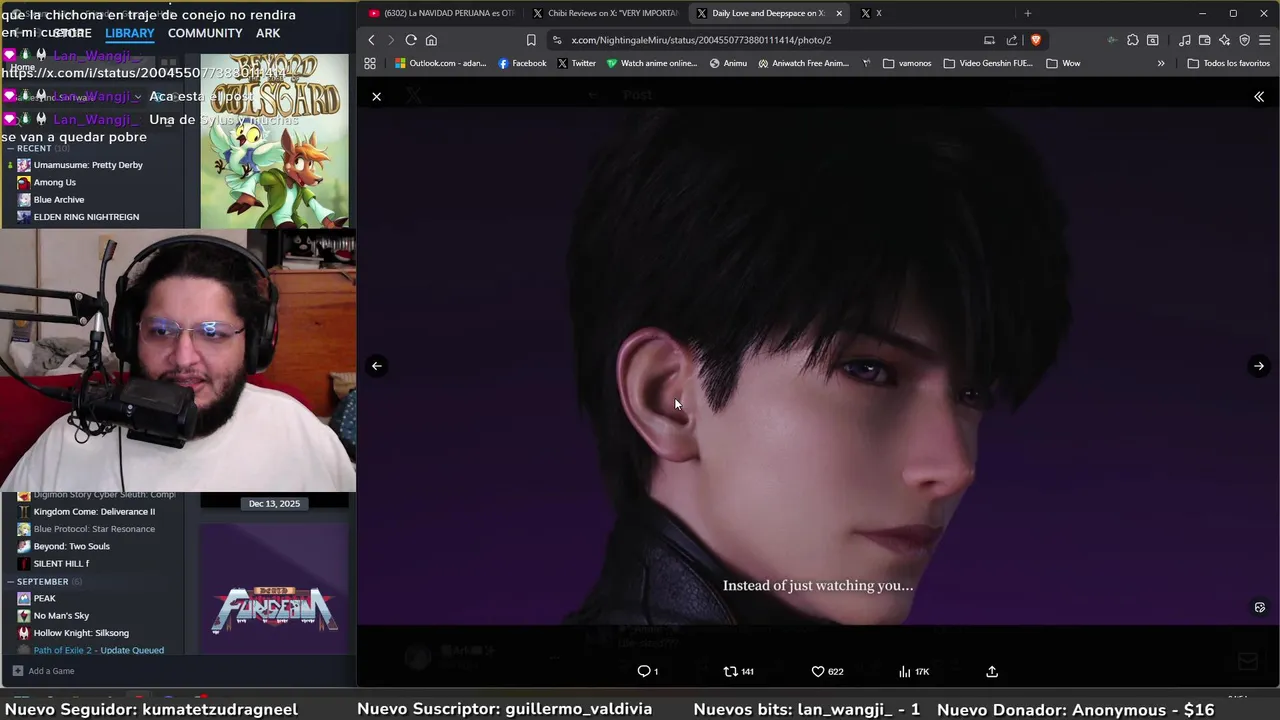Open Steam LIBRARY tab
Screen dimensions: 1280x720
pyautogui.click(x=130, y=33)
